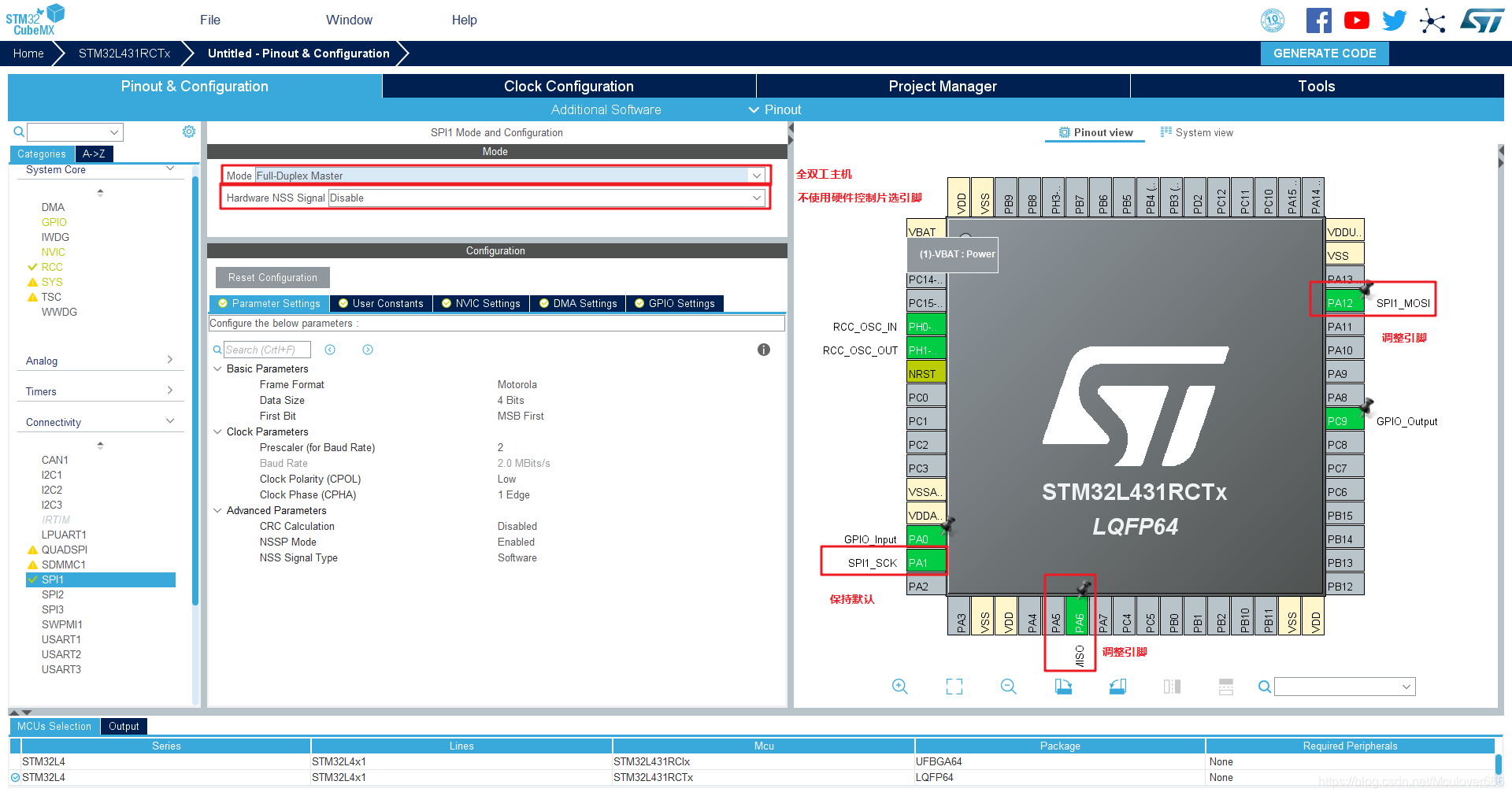1512x796 pixels.
Task: Open the YouTube icon in the title bar
Action: pyautogui.click(x=1356, y=20)
